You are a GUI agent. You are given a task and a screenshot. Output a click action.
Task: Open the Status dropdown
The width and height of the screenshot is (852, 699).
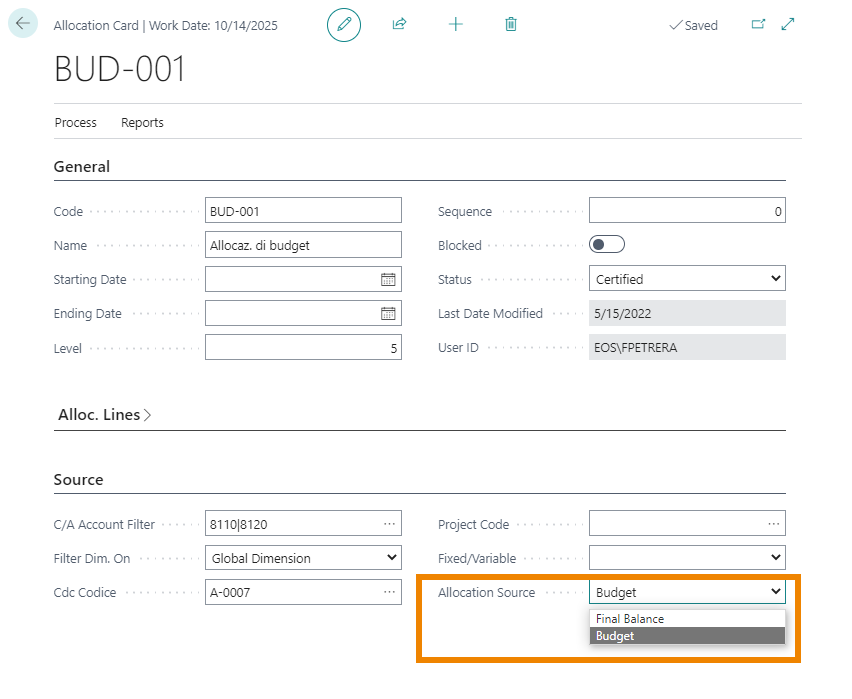coord(687,279)
